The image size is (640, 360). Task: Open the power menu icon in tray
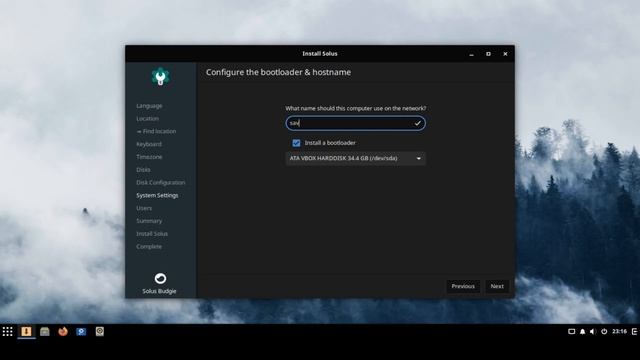(604, 331)
